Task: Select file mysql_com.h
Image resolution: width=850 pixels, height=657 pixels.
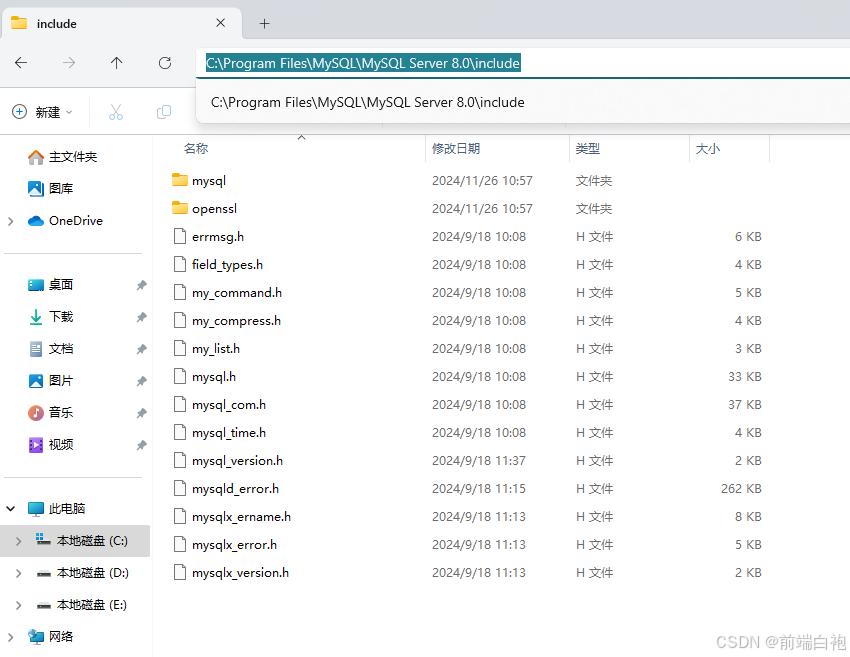Action: pos(220,405)
